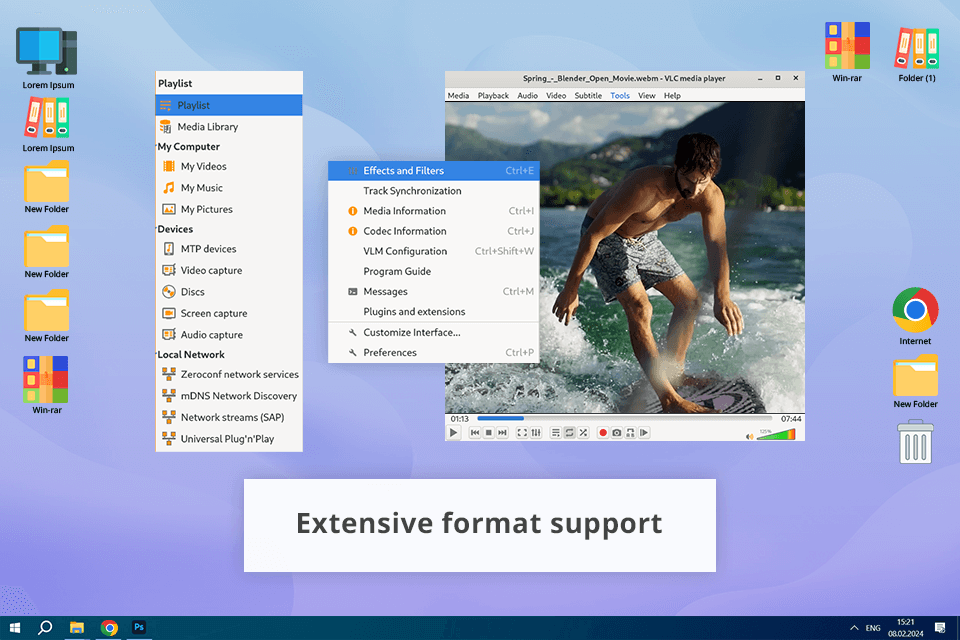Open Chrome from the Windows taskbar
Viewport: 960px width, 640px height.
click(109, 628)
